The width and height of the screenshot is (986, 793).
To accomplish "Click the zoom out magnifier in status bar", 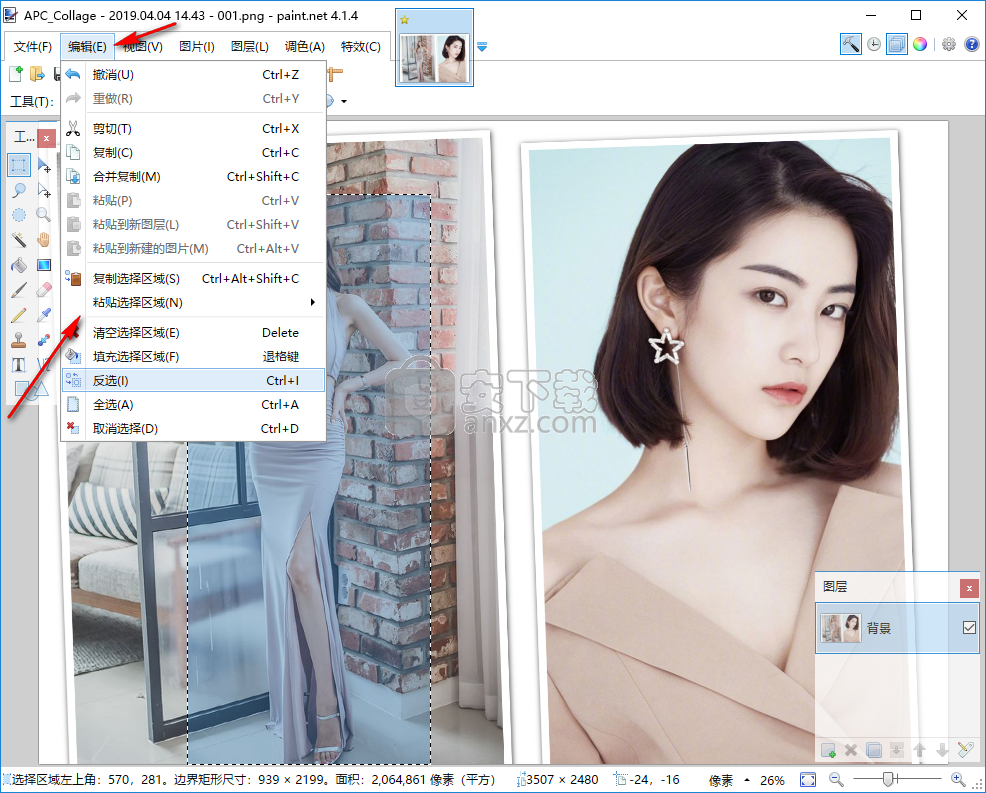I will (836, 780).
